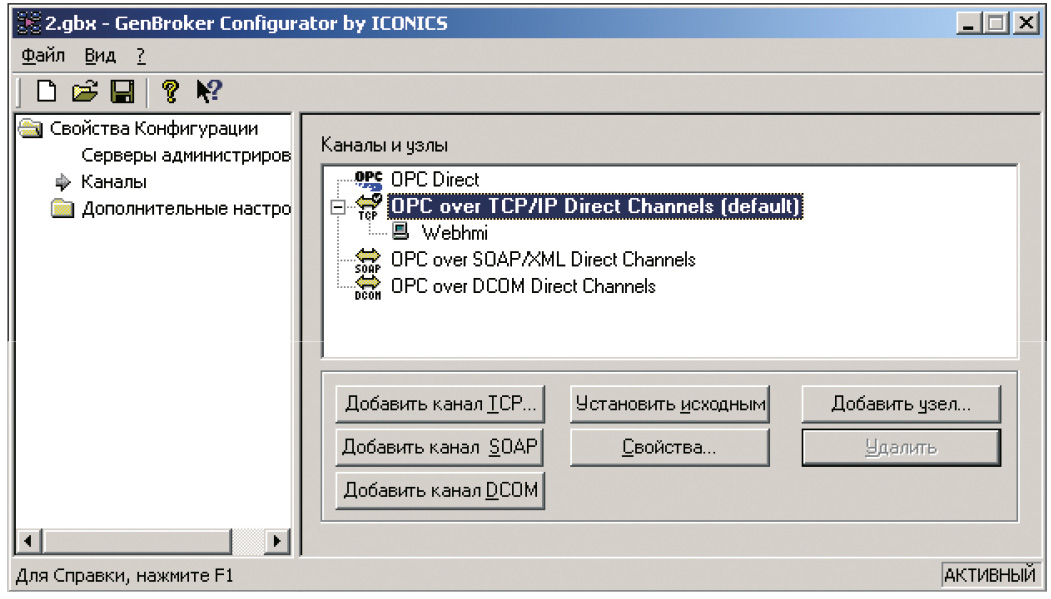Click the horizontal scrollbar thumb in left pane
Screen dimensions: 1051x599
pos(137,540)
